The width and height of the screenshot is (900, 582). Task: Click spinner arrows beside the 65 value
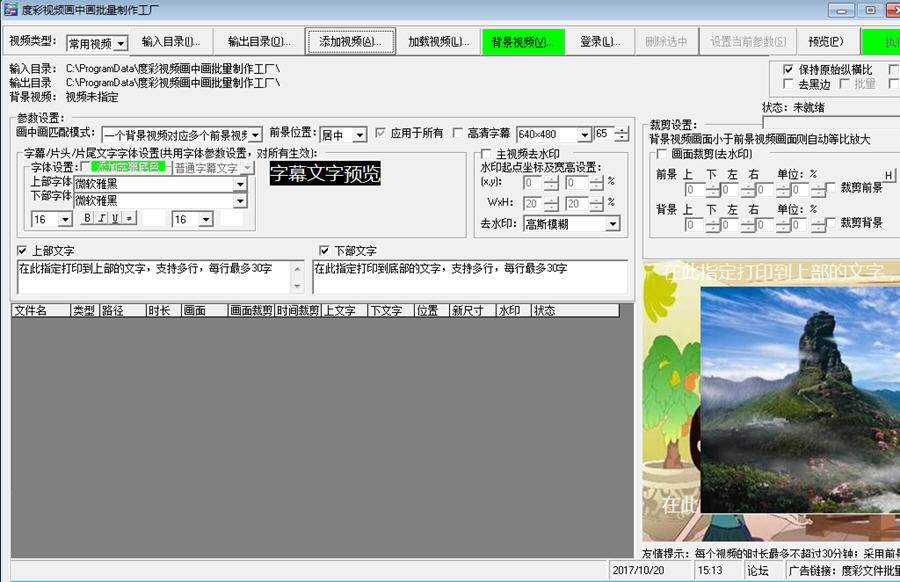[x=622, y=134]
